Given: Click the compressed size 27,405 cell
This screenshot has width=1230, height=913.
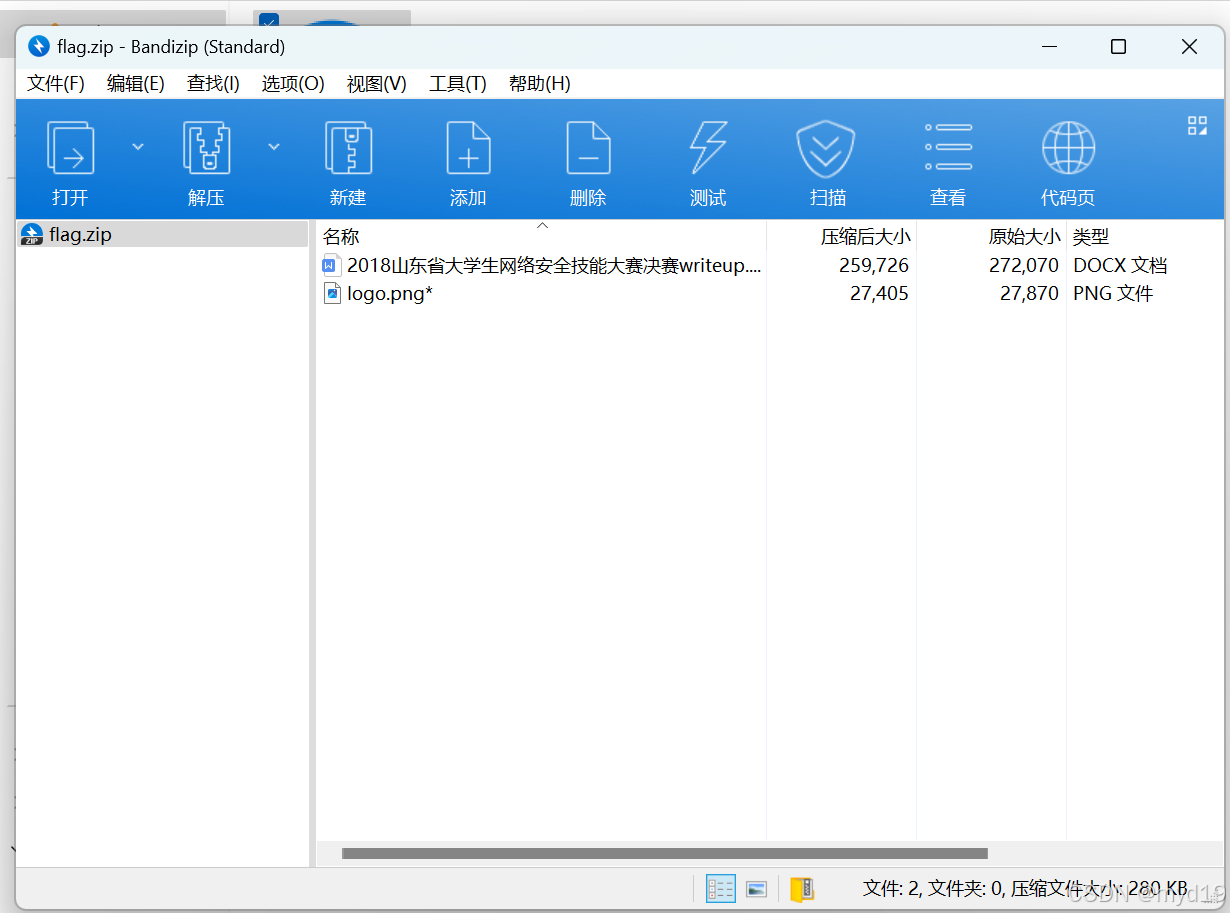Looking at the screenshot, I should tap(879, 293).
